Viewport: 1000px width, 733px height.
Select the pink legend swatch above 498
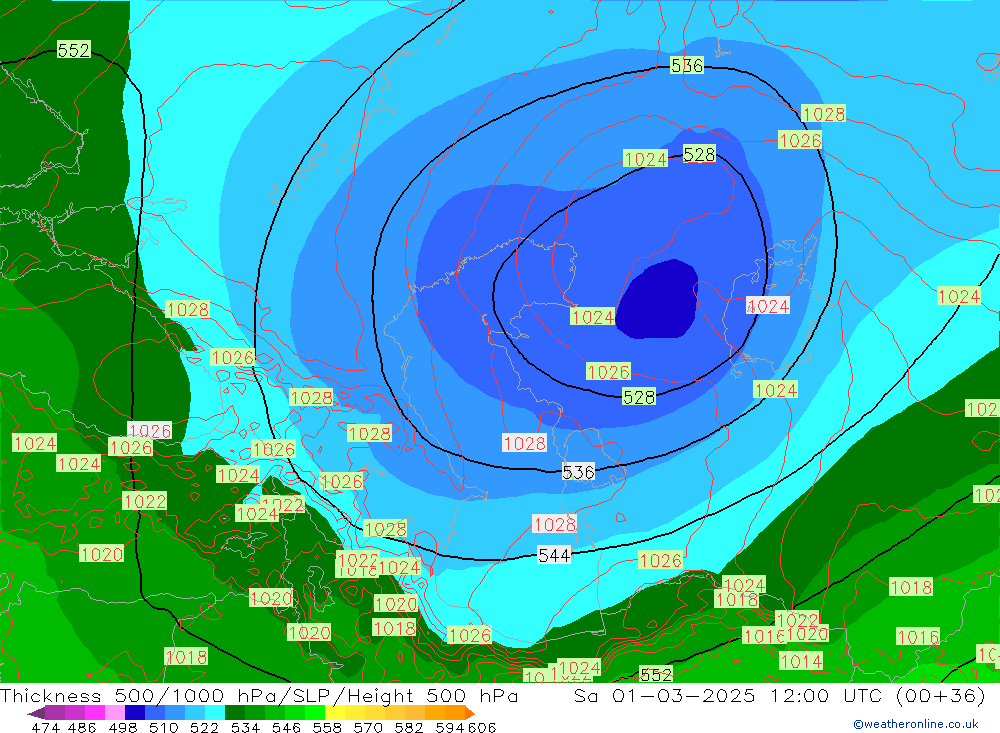pyautogui.click(x=115, y=713)
